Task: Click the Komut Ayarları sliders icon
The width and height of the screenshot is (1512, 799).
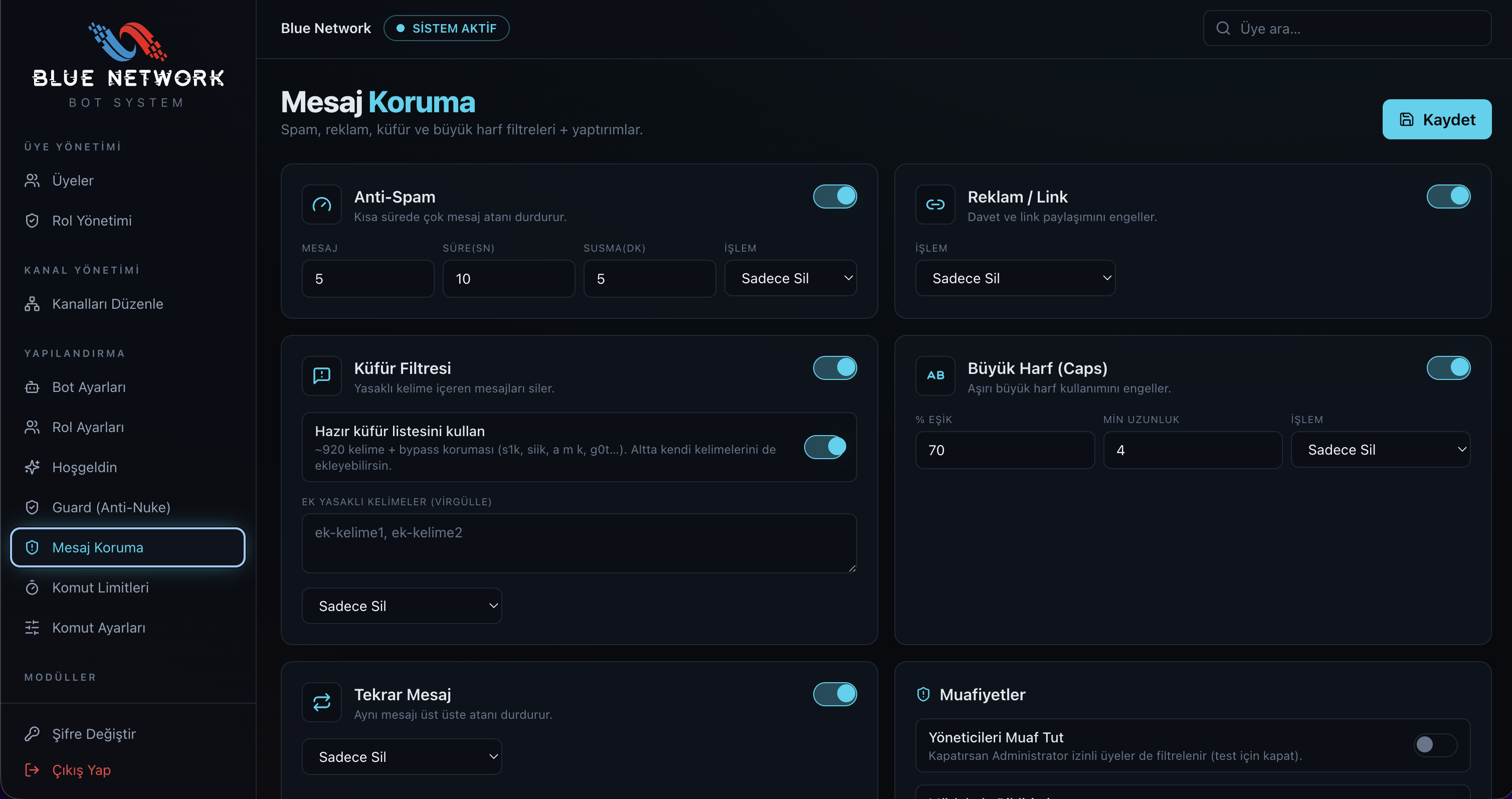Action: (32, 628)
